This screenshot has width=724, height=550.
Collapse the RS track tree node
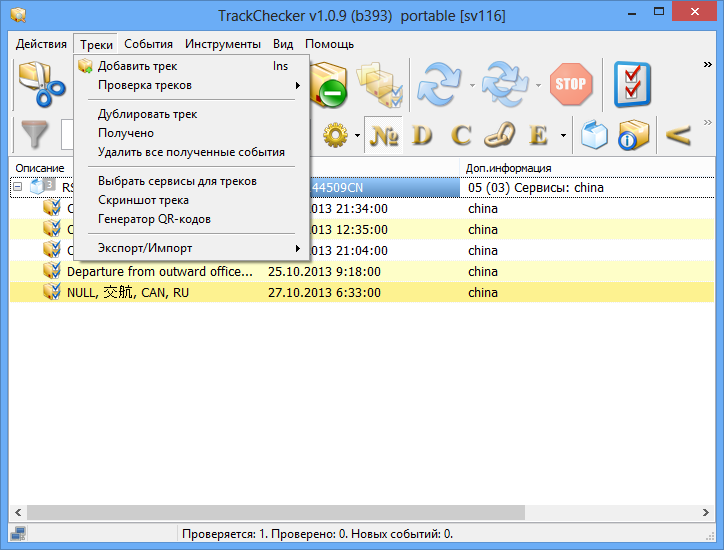point(17,187)
